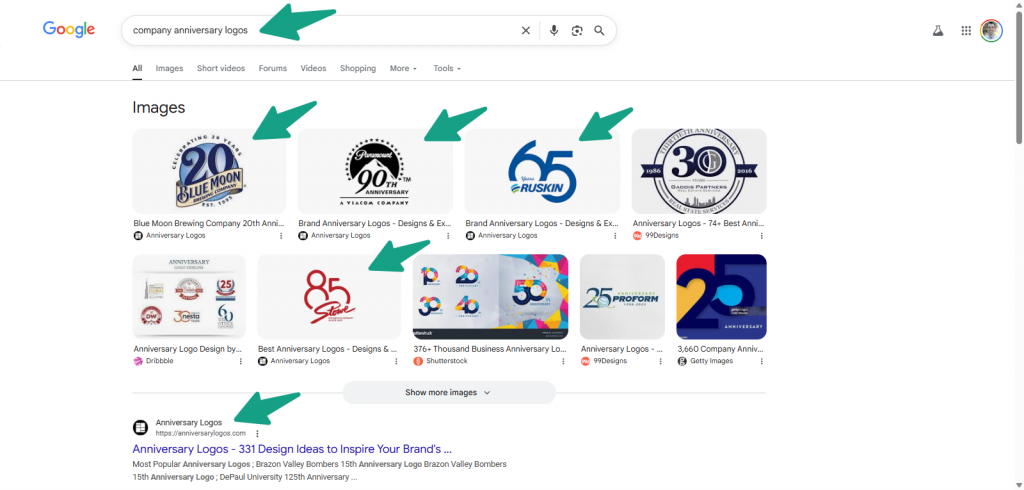Open options for Stowe 85 image result

tap(396, 361)
